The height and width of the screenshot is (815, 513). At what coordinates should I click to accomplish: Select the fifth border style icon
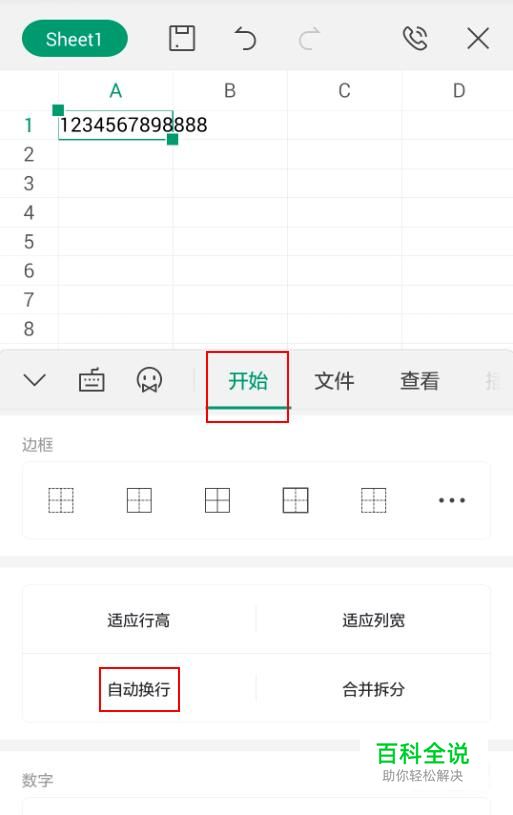[x=374, y=501]
